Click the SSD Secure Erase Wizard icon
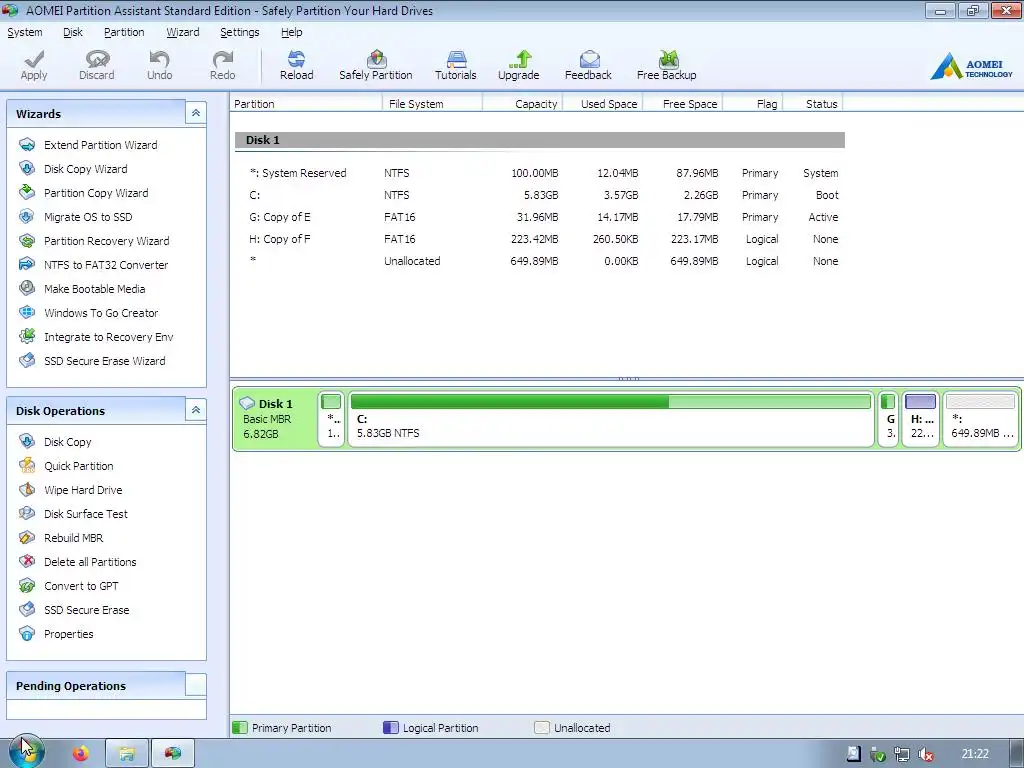The image size is (1024, 768). point(27,360)
